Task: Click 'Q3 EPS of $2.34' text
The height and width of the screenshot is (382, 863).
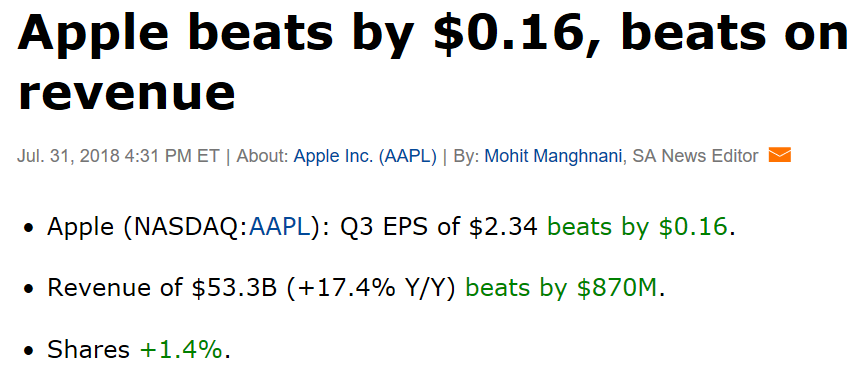Action: [x=439, y=227]
